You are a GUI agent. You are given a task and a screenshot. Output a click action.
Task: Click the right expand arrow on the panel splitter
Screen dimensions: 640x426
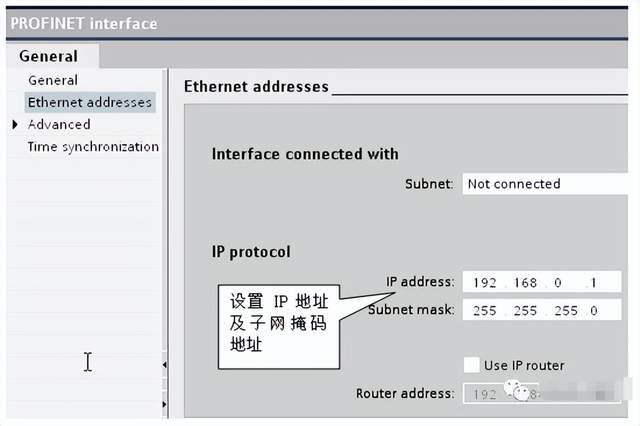pos(164,404)
